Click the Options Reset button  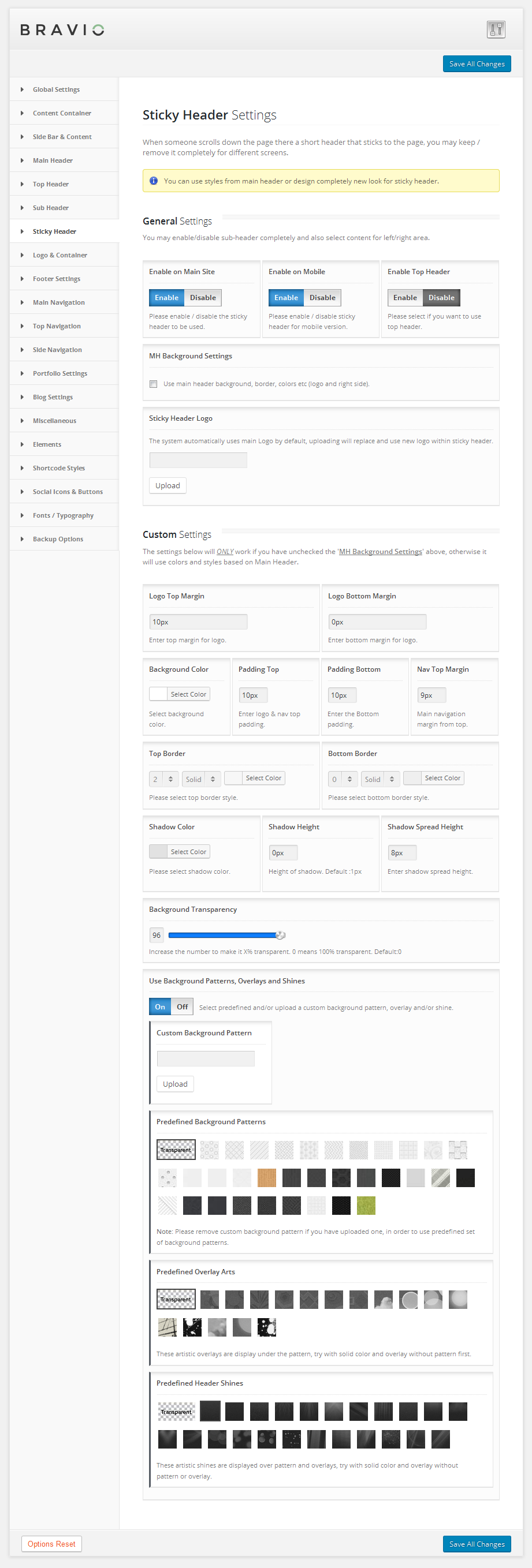(52, 1544)
